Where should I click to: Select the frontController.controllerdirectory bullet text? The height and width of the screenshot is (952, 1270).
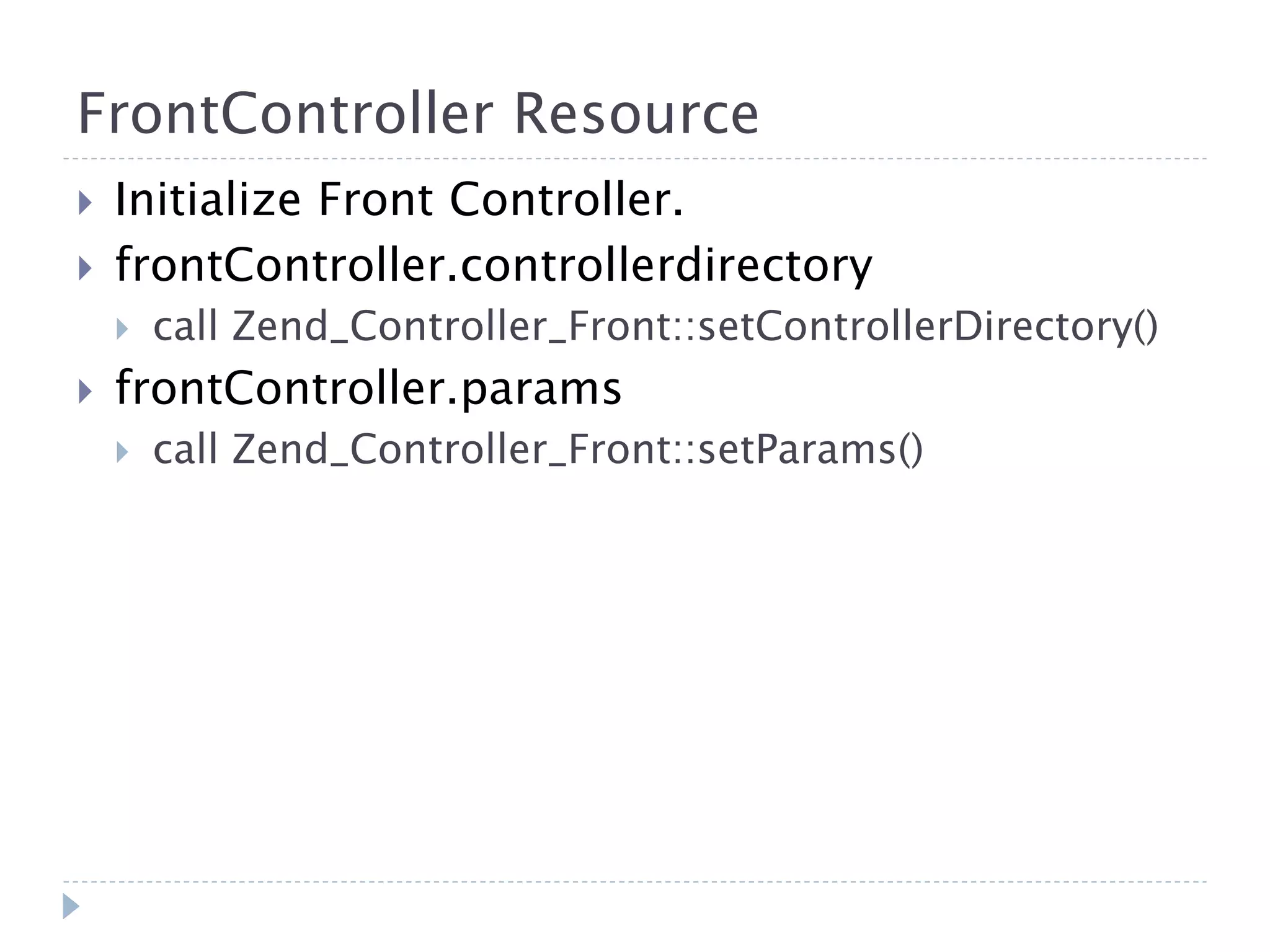pos(494,265)
